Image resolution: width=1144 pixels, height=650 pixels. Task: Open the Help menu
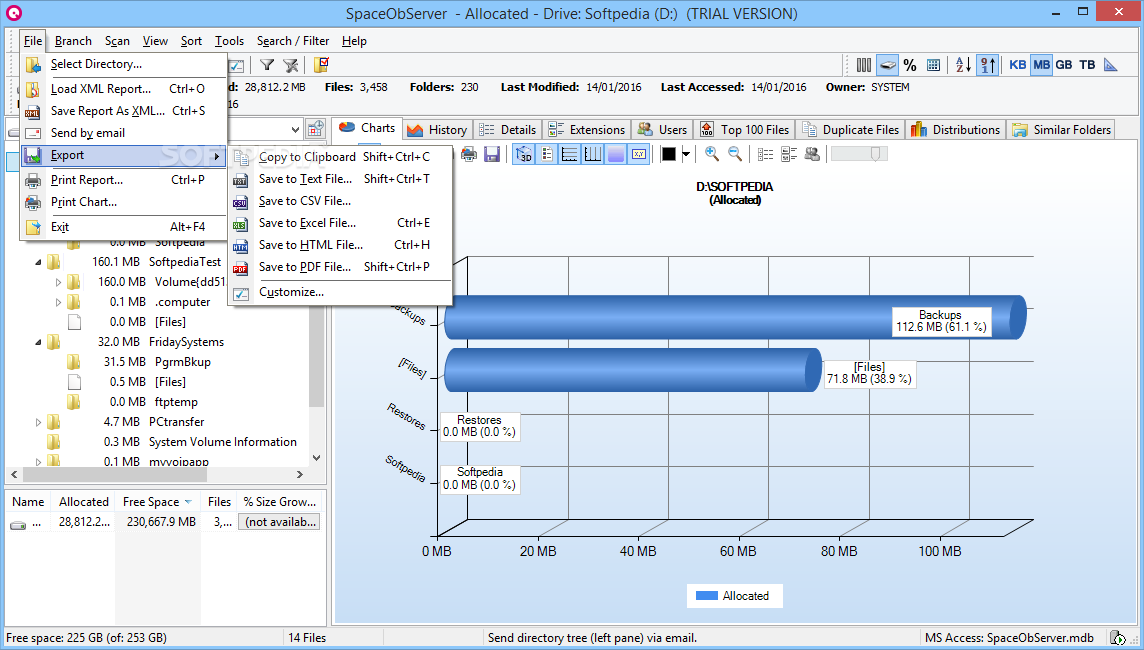click(x=354, y=41)
